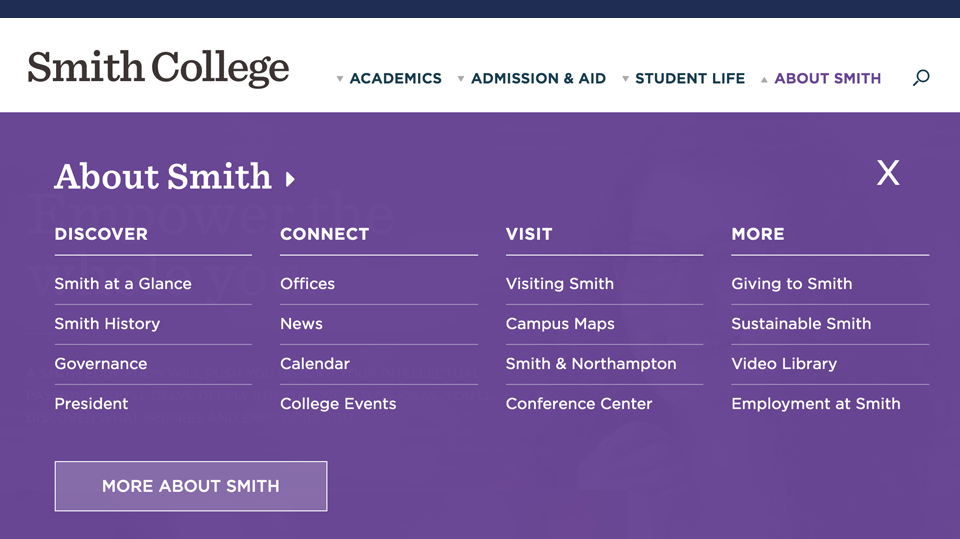Expand the Admission & Aid menu
960x539 pixels.
click(531, 78)
